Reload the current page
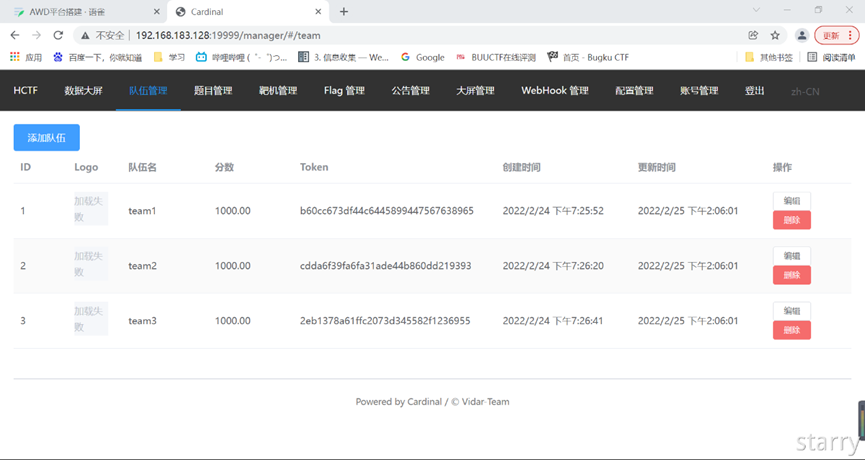 58,35
